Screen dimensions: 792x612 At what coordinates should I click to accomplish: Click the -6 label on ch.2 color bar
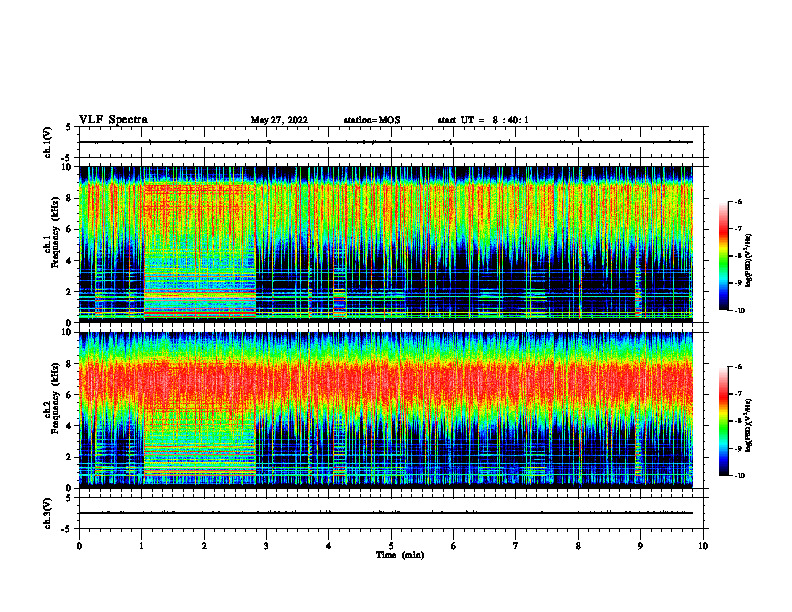738,367
